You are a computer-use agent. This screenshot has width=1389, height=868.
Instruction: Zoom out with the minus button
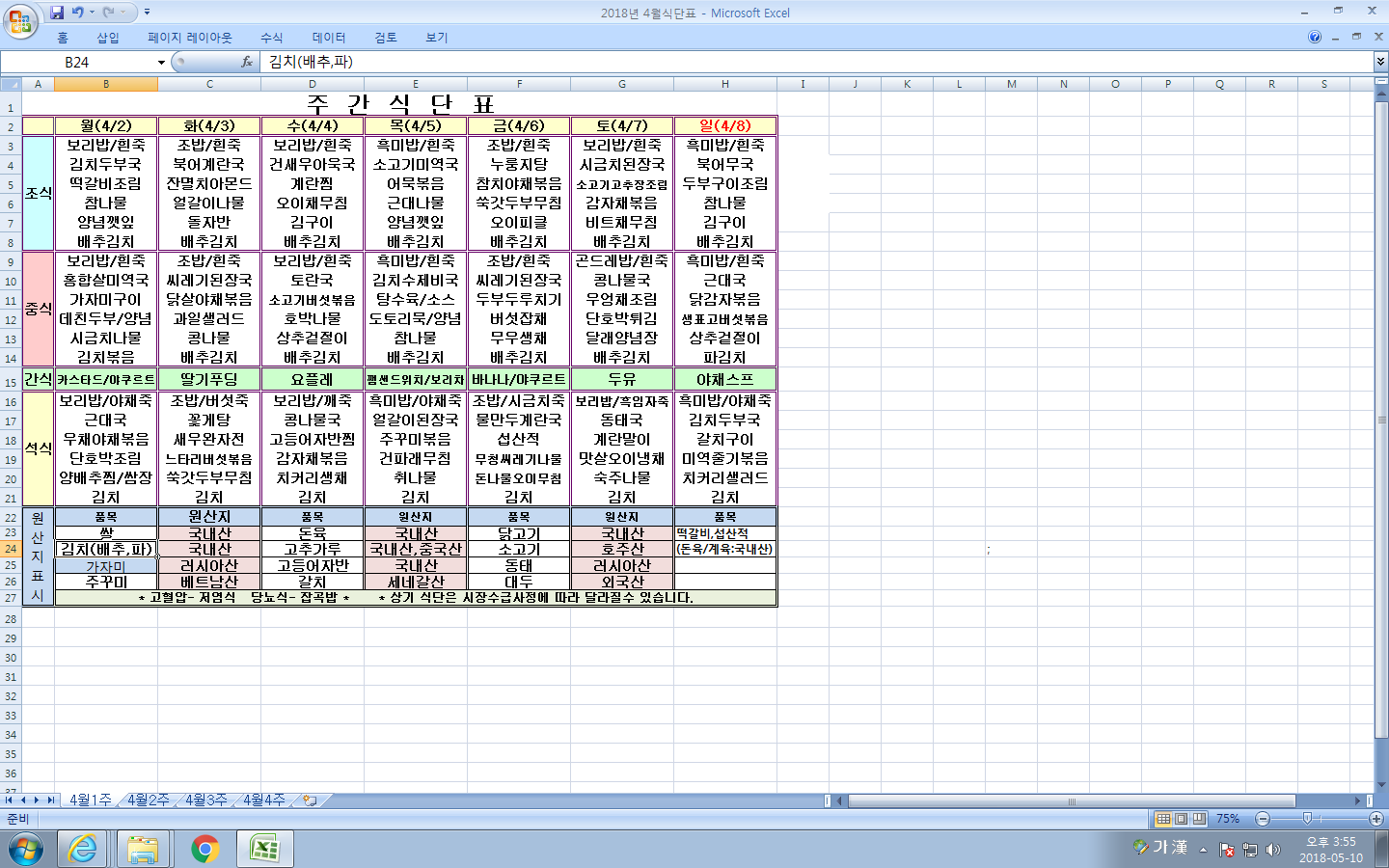pyautogui.click(x=1263, y=819)
